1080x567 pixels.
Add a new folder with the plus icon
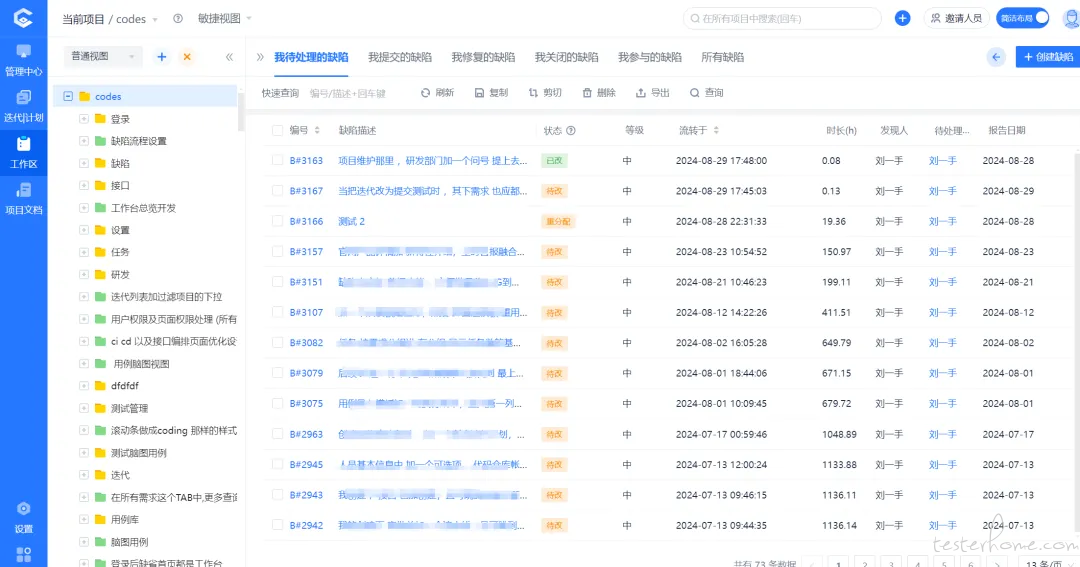[162, 56]
